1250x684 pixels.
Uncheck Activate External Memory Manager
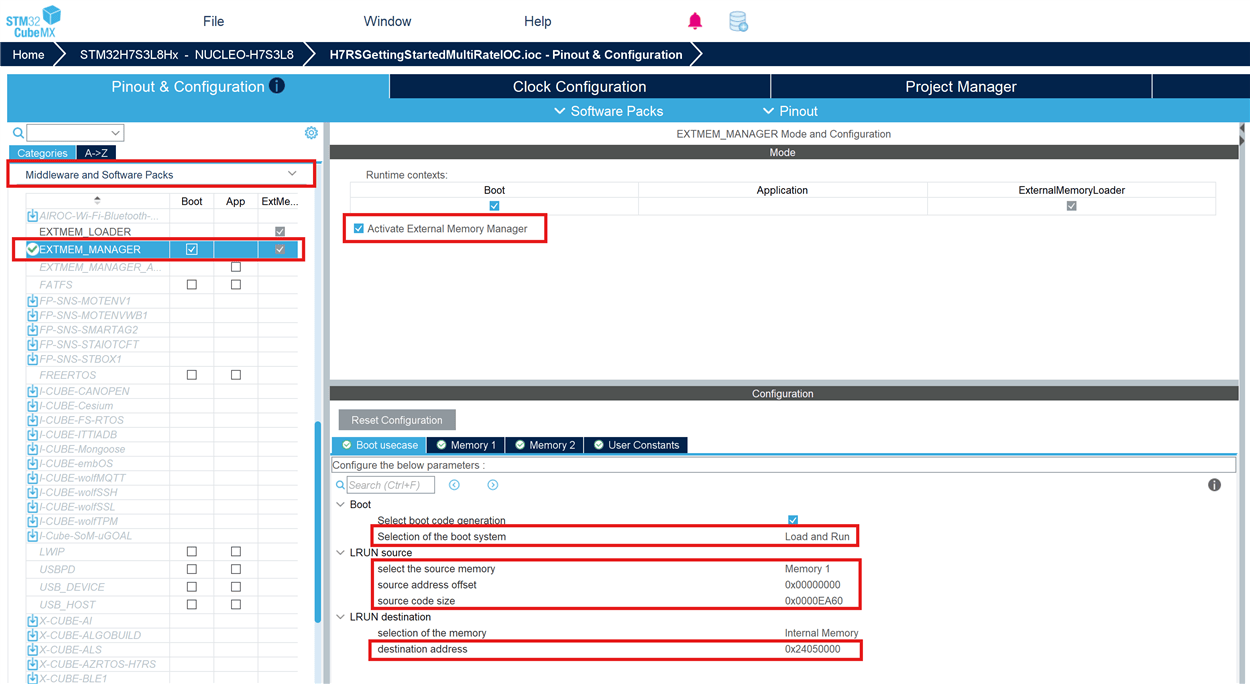coord(359,229)
